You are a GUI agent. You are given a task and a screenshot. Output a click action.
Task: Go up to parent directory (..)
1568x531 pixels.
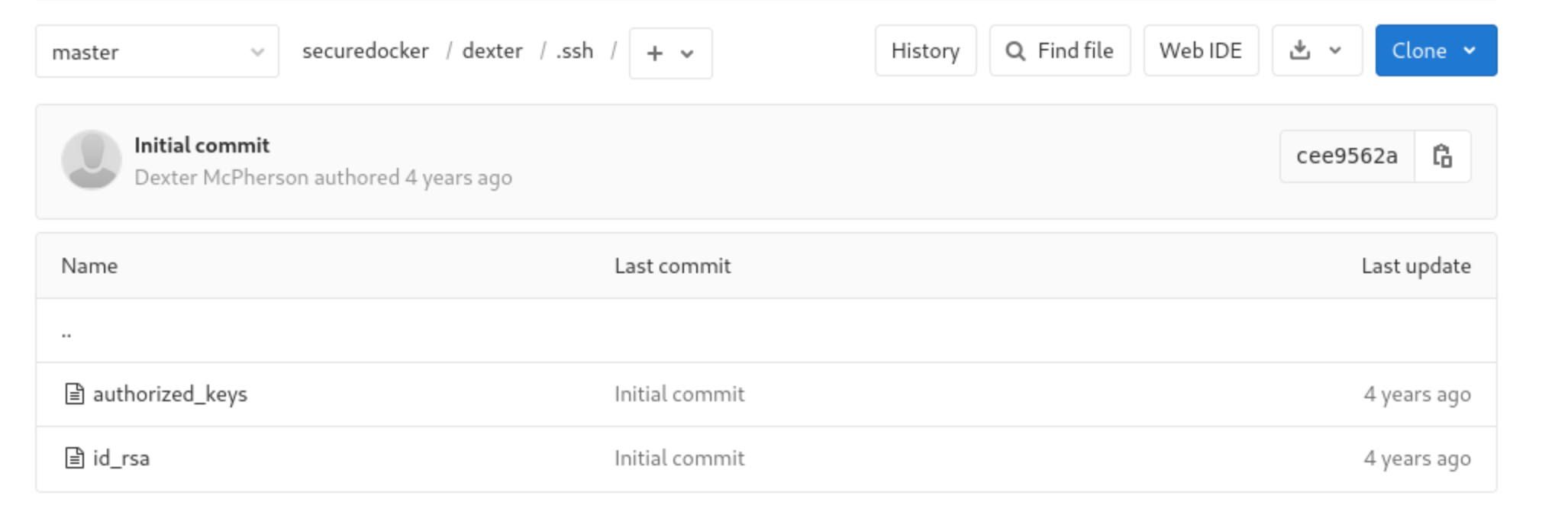click(66, 332)
